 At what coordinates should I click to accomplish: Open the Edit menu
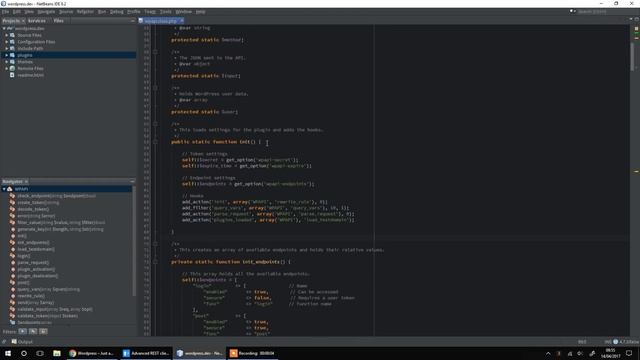click(16, 12)
